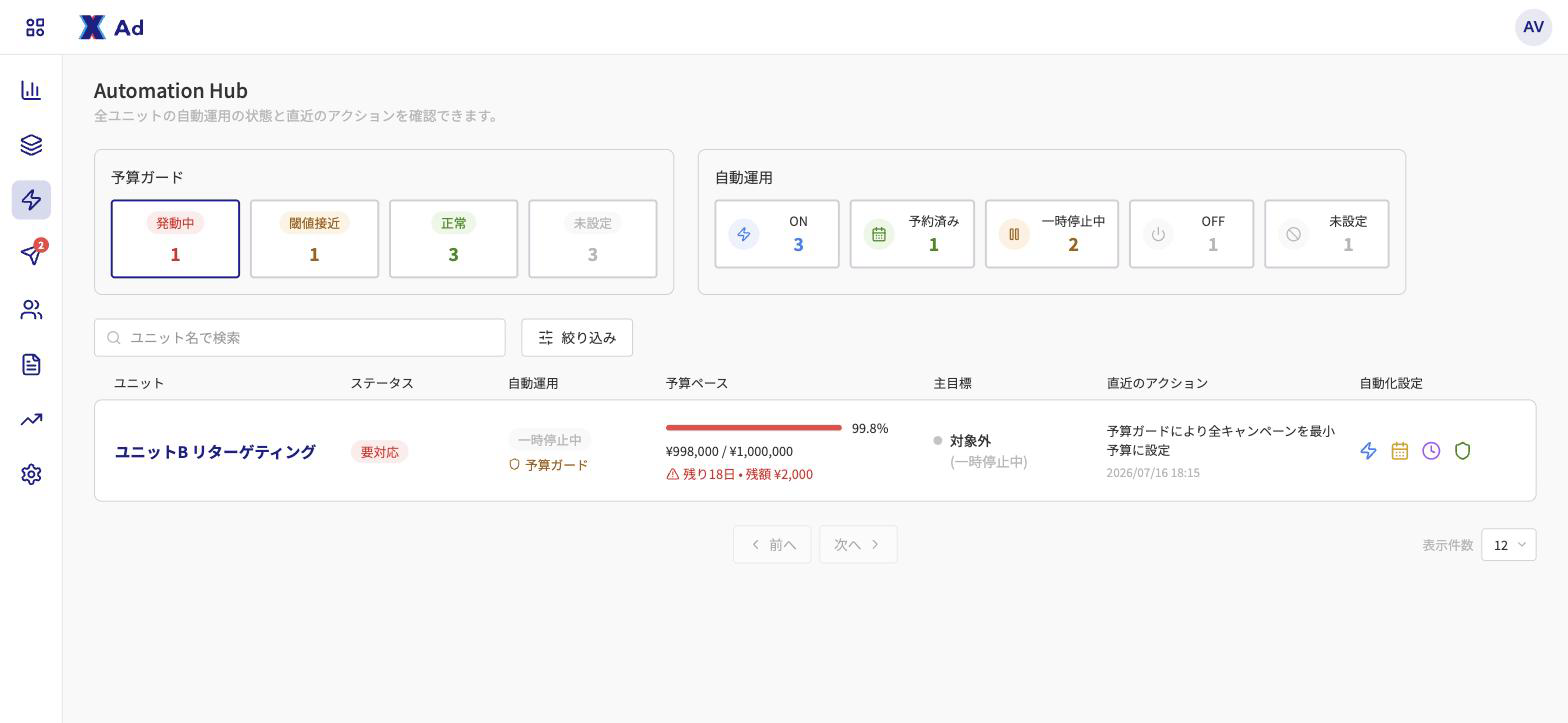This screenshot has height=723, width=1568.
Task: Open the document reports sidebar icon
Action: pos(31,364)
